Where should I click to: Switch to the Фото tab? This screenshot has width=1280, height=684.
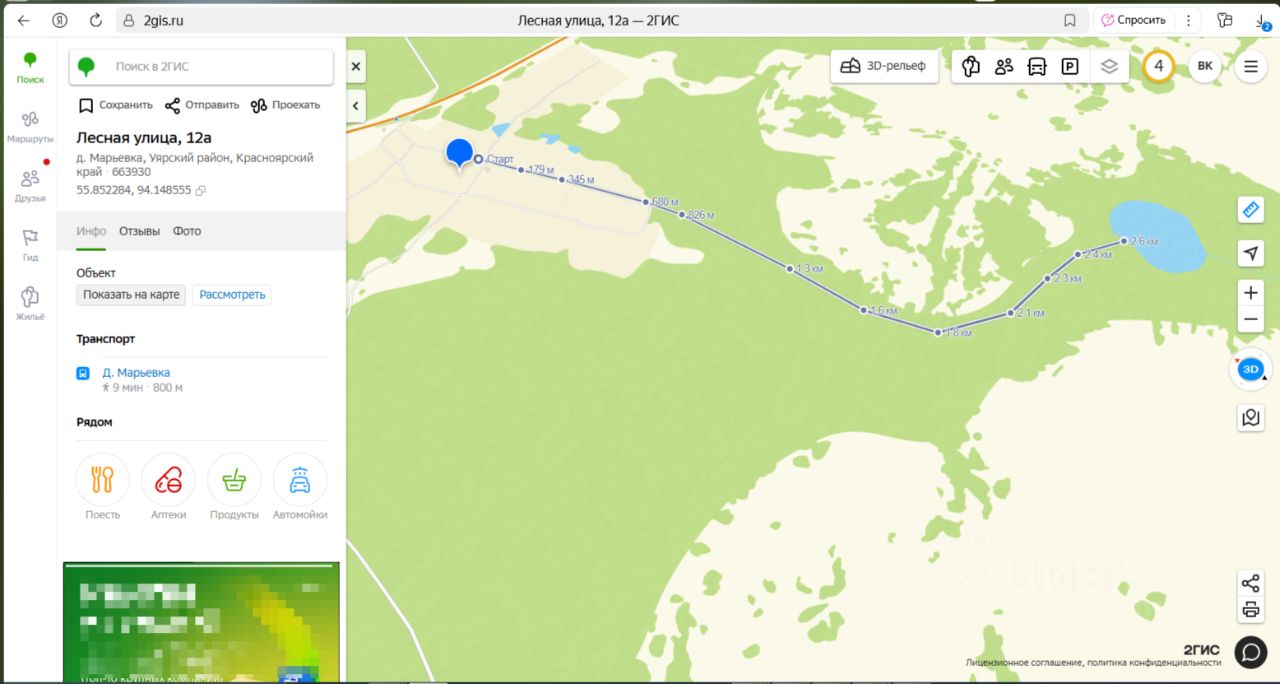pyautogui.click(x=187, y=231)
